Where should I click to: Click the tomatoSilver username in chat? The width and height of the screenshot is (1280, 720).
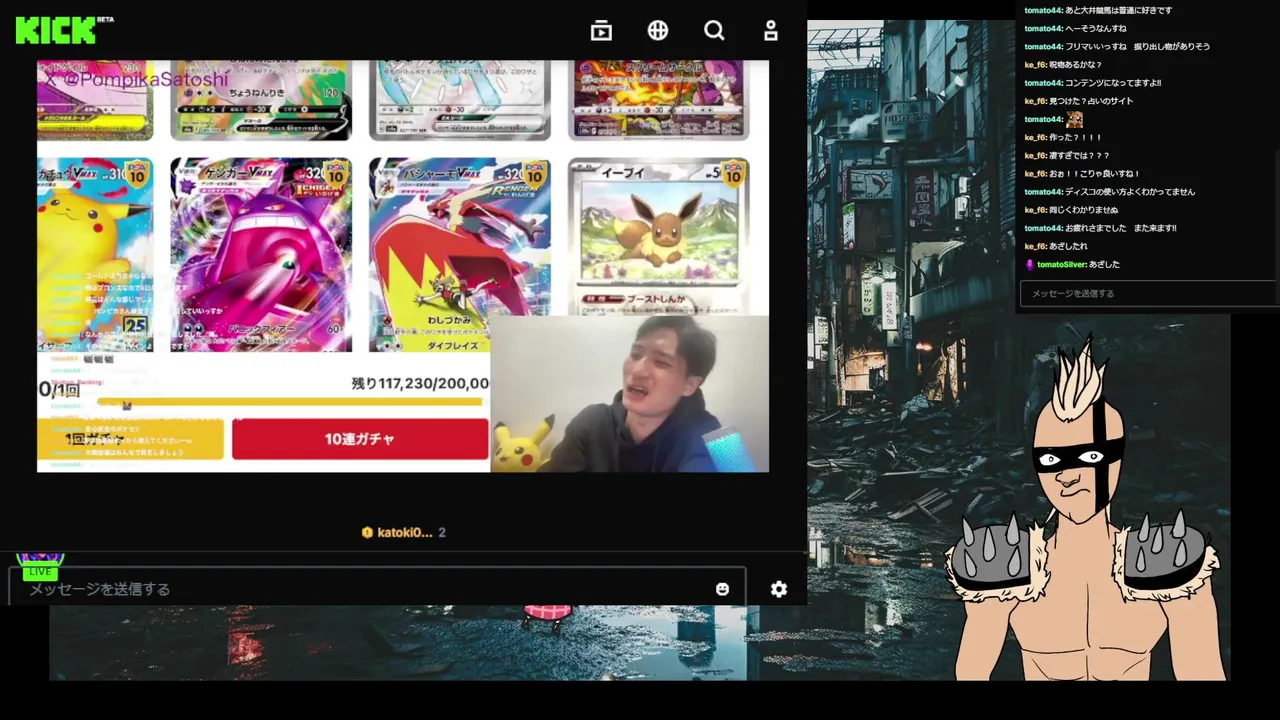point(1062,264)
